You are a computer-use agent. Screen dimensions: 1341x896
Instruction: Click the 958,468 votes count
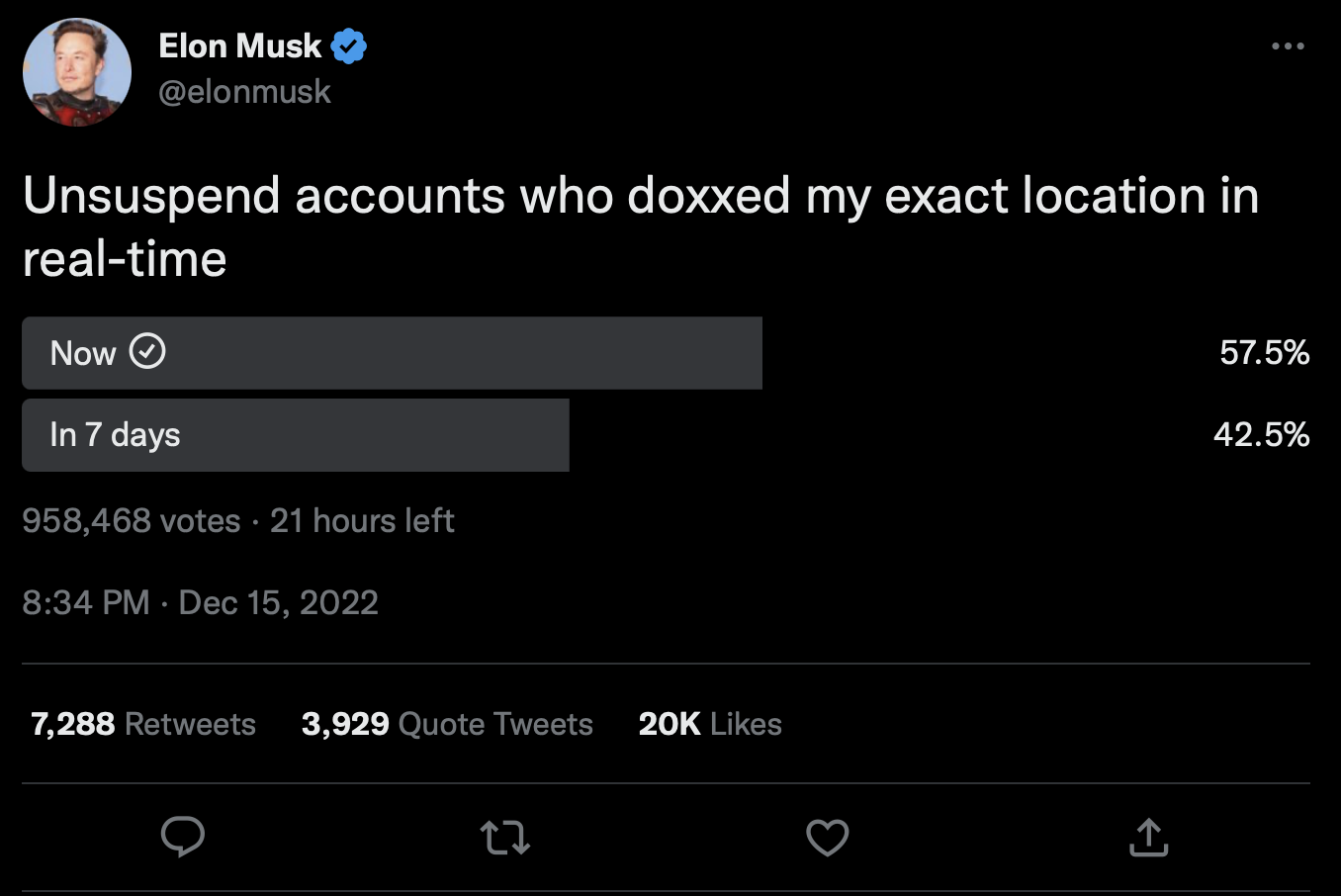pos(132,520)
